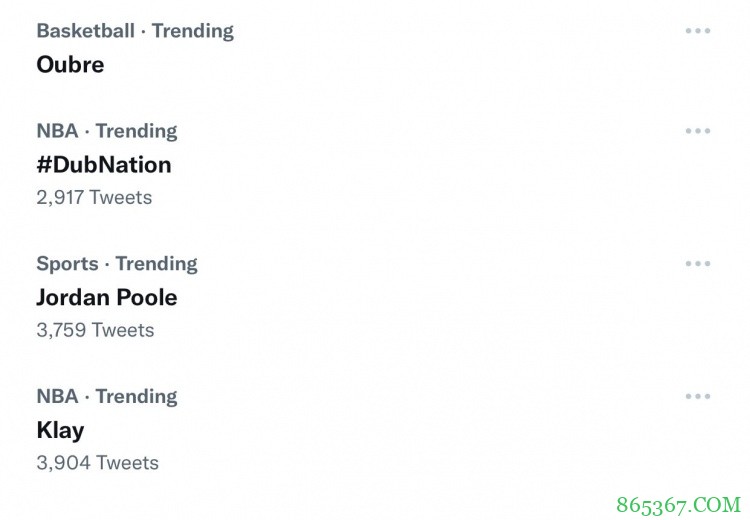750x520 pixels.
Task: Click the 3,904 Tweets count
Action: tap(97, 462)
